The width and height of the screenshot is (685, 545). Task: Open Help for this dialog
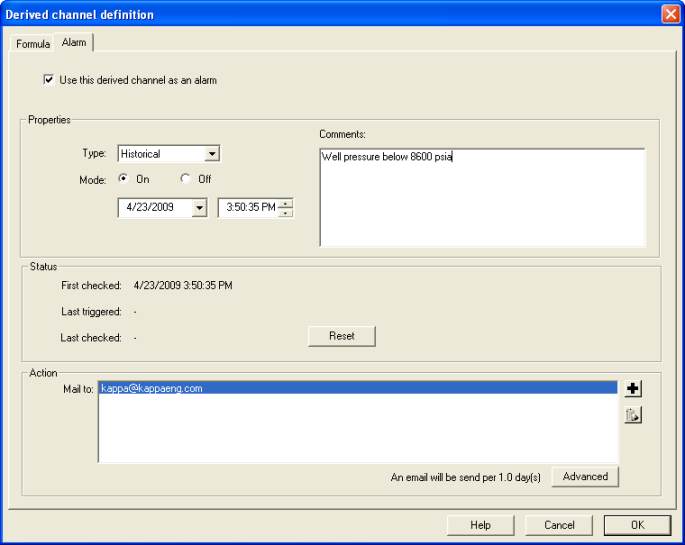click(x=481, y=525)
